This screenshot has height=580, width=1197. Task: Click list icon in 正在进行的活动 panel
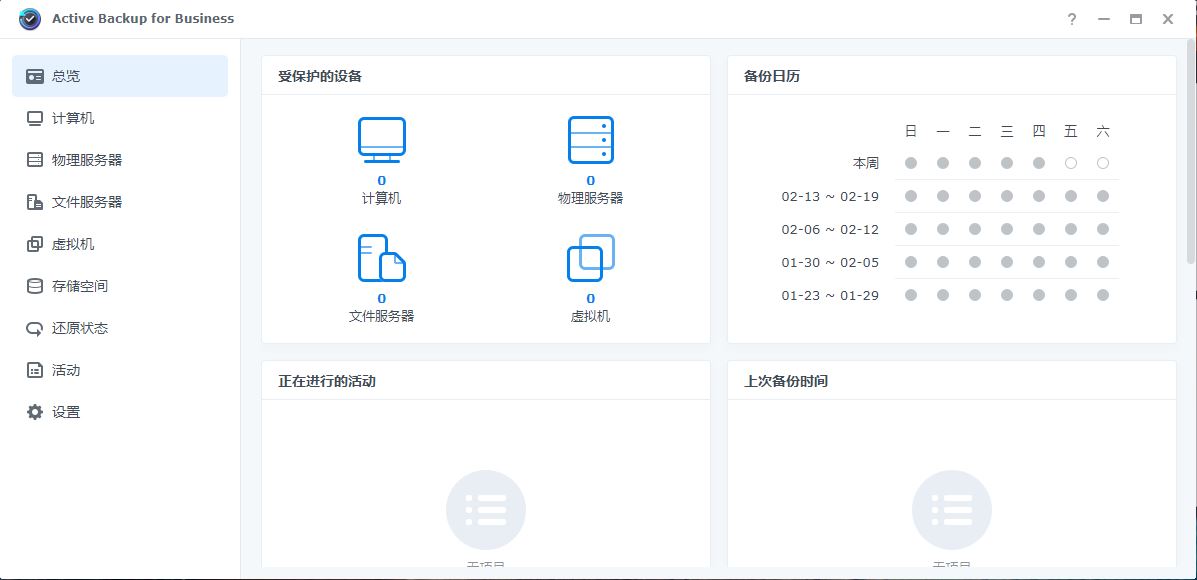[x=485, y=510]
